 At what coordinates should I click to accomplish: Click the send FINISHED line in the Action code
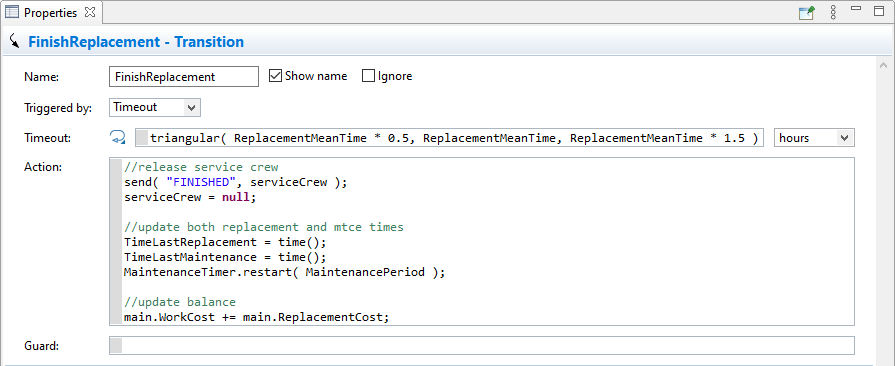(235, 182)
